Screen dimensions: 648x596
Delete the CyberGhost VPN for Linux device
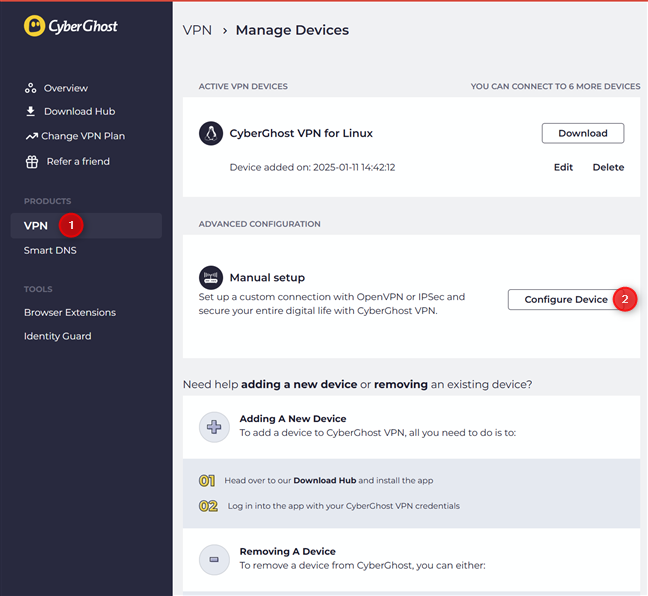(608, 167)
